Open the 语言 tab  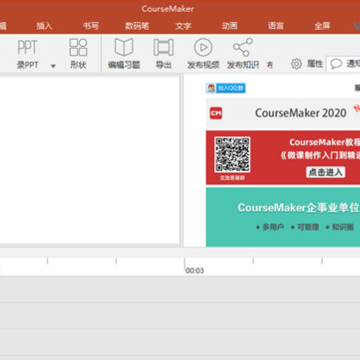pyautogui.click(x=276, y=26)
